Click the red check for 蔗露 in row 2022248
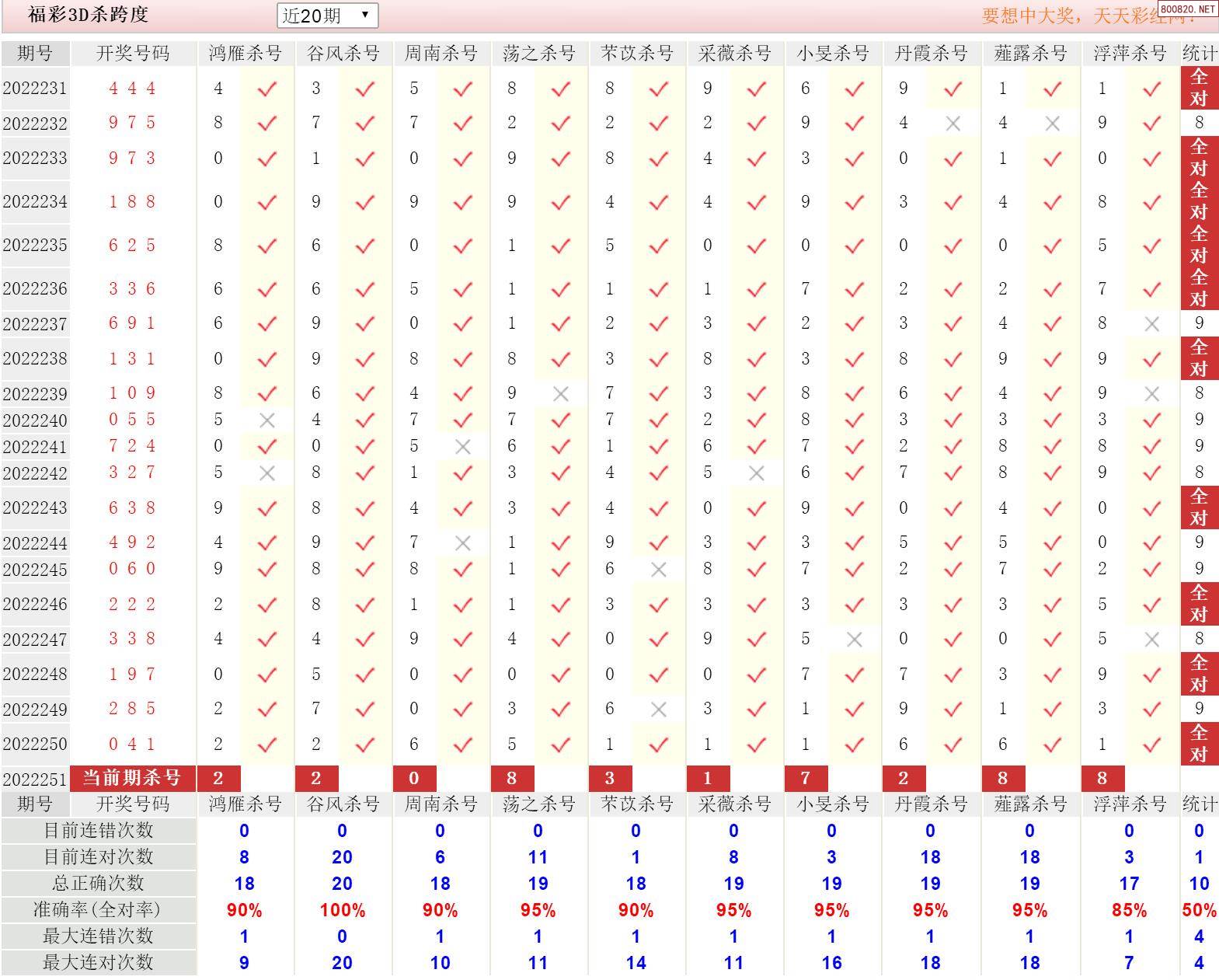 [1053, 675]
